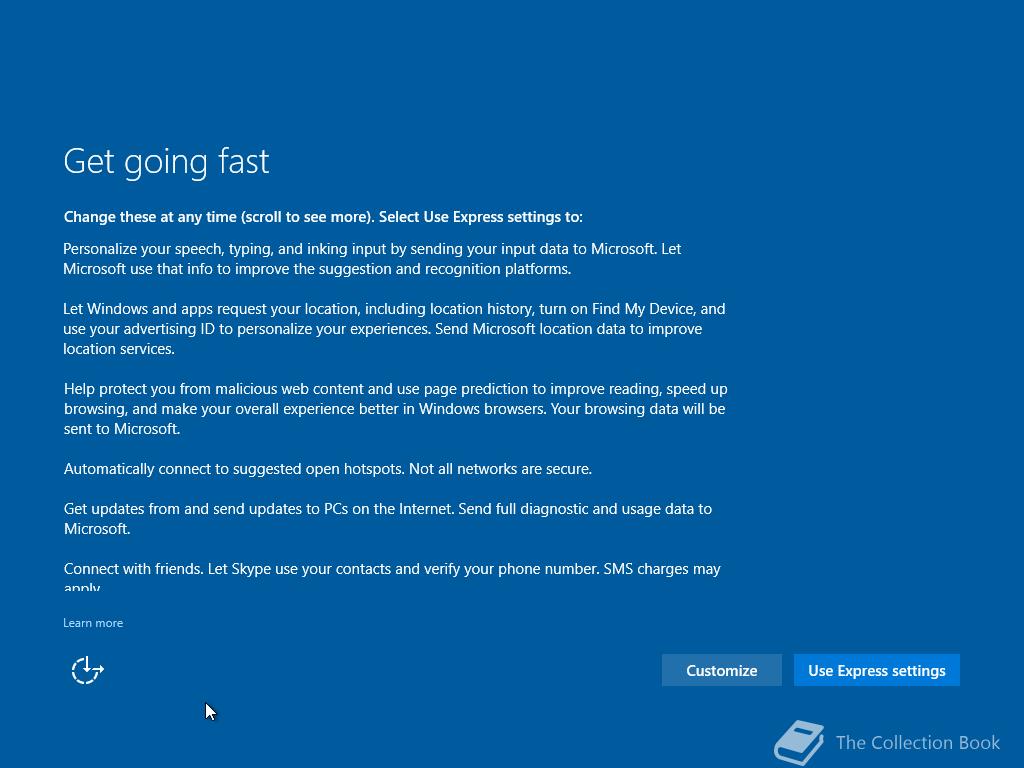Click the 'Windows browsers' phrase
This screenshot has width=1024, height=768.
[483, 409]
